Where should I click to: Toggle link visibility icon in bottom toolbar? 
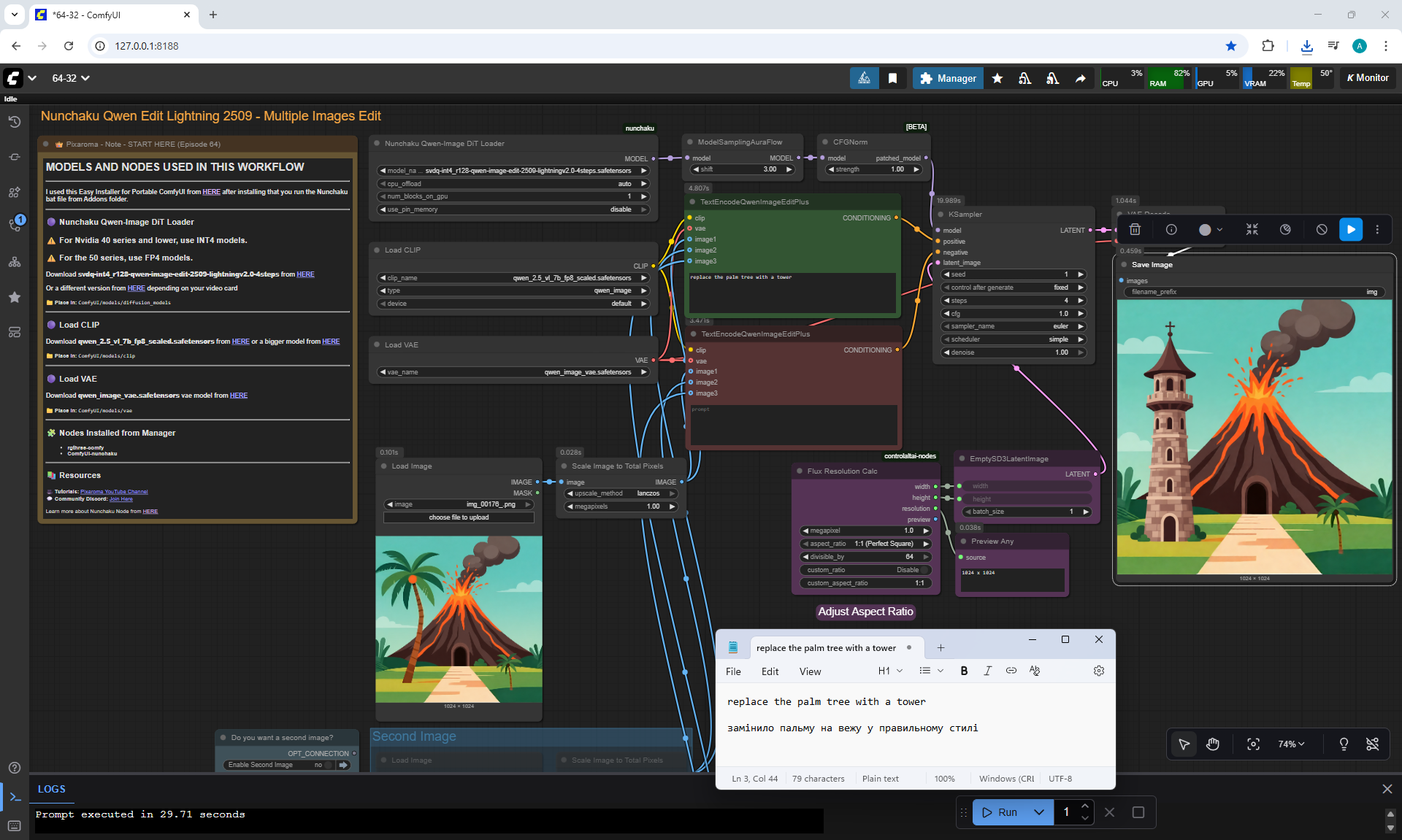(x=1372, y=744)
